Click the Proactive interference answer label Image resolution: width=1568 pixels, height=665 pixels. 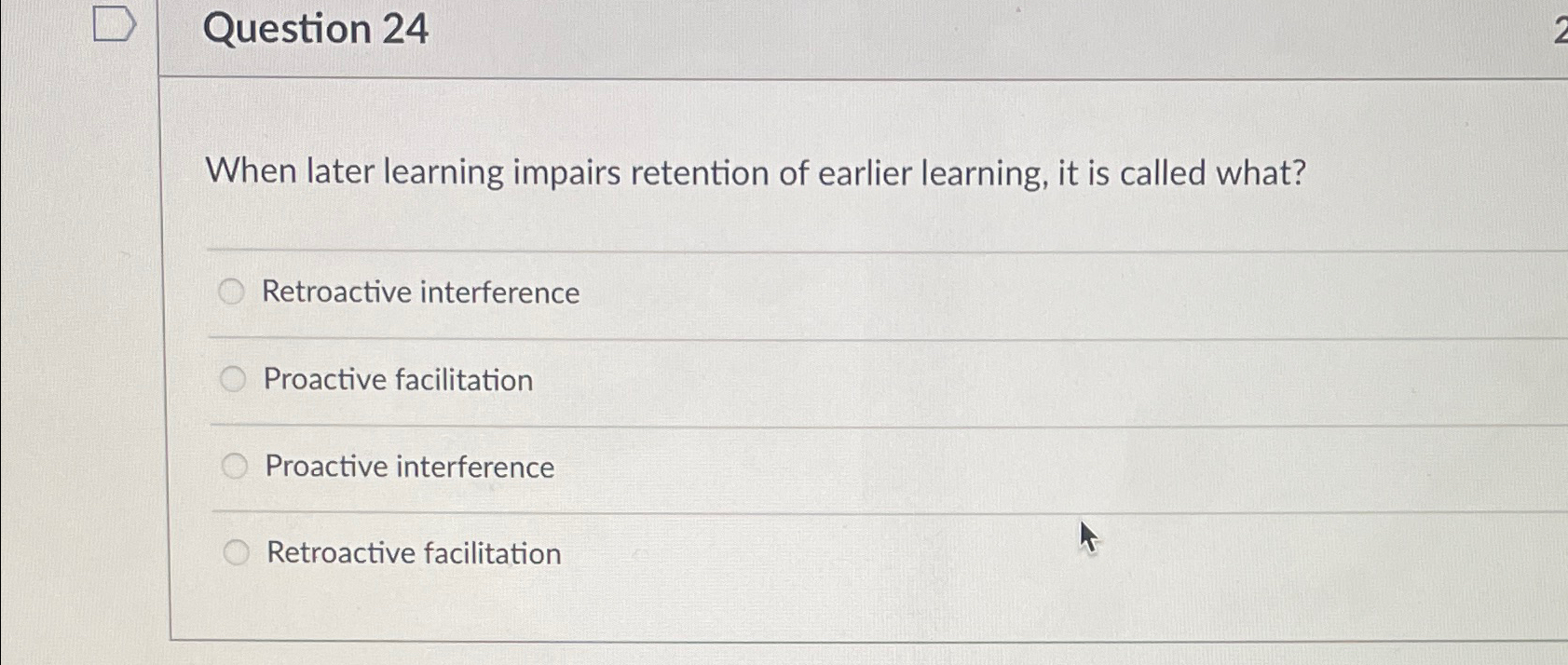point(409,467)
